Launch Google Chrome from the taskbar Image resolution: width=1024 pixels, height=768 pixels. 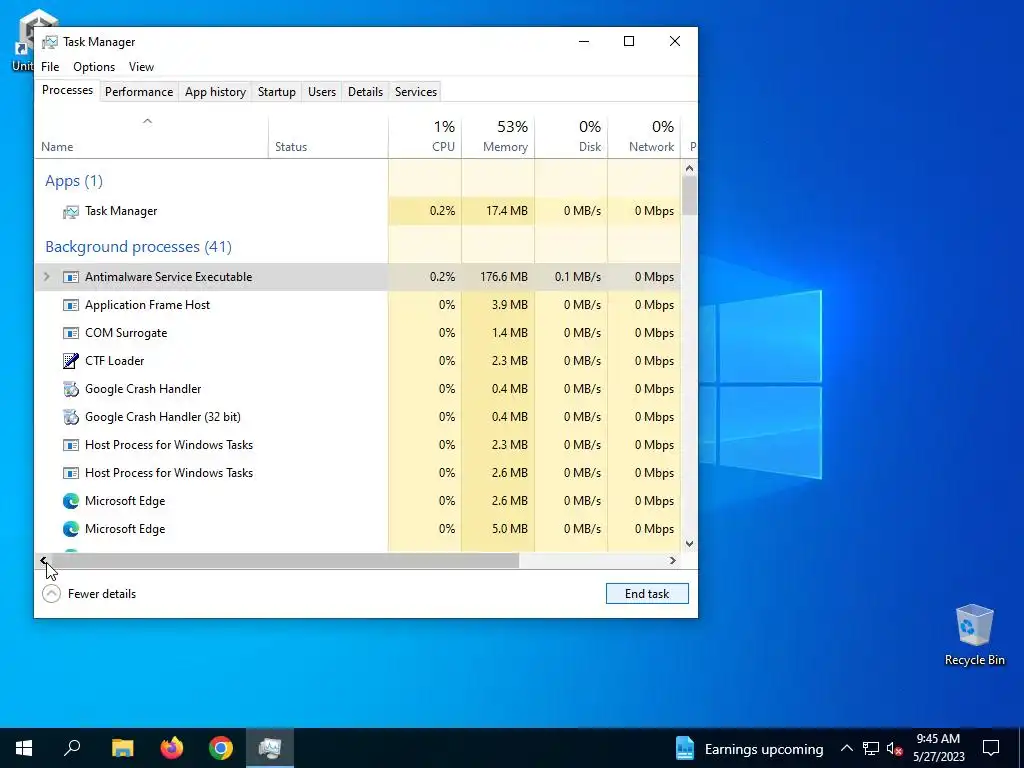pyautogui.click(x=221, y=748)
